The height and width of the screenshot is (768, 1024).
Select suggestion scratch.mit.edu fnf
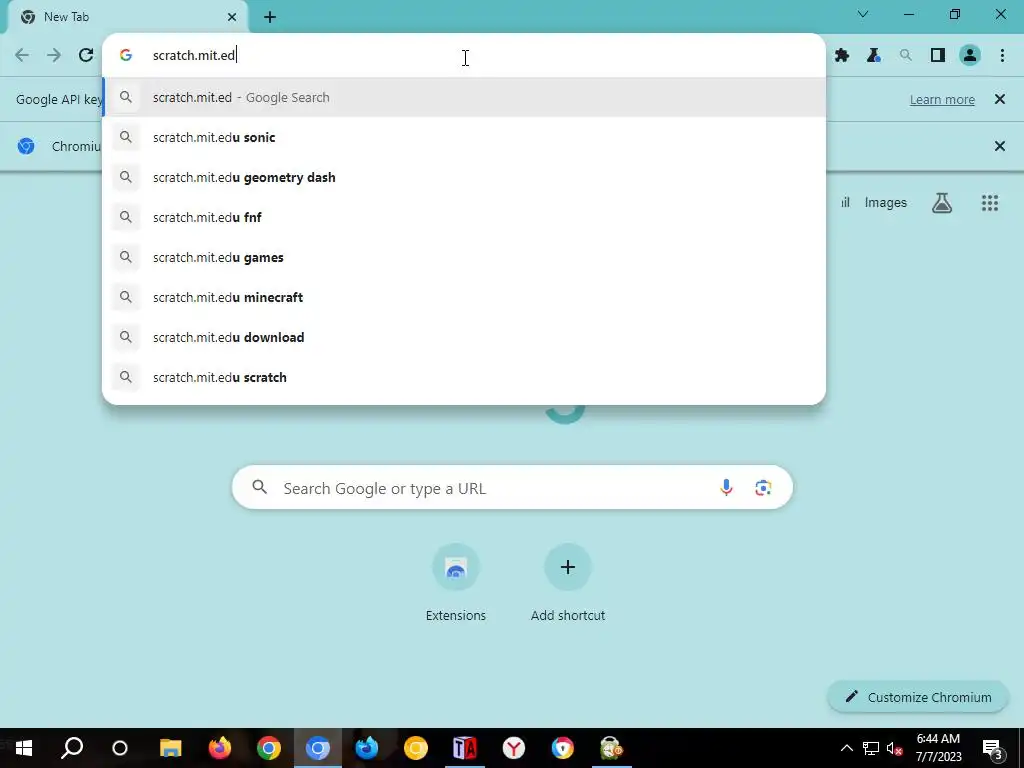point(464,217)
